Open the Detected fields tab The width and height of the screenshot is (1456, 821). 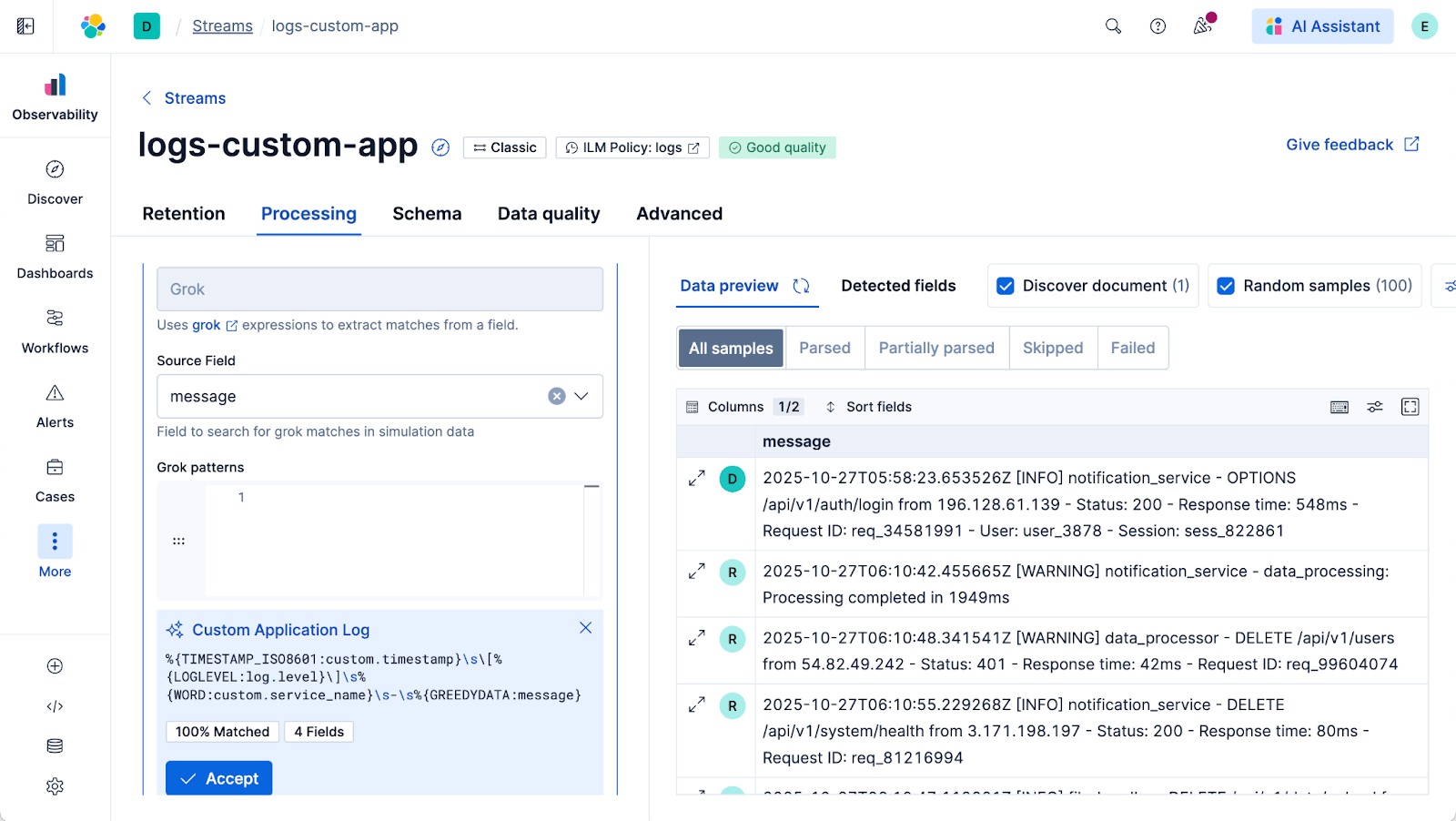(x=898, y=286)
